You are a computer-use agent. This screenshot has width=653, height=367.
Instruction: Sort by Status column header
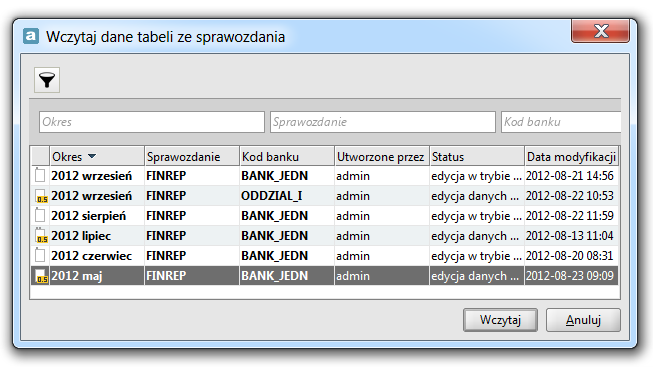click(476, 156)
